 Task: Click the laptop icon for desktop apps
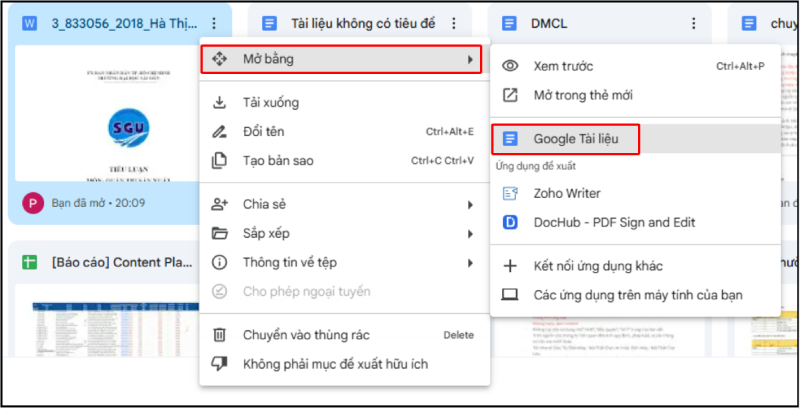[510, 295]
